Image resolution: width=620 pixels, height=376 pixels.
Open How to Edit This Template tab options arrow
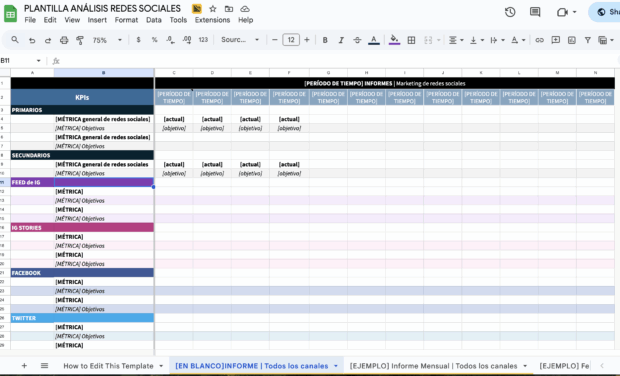click(x=161, y=366)
